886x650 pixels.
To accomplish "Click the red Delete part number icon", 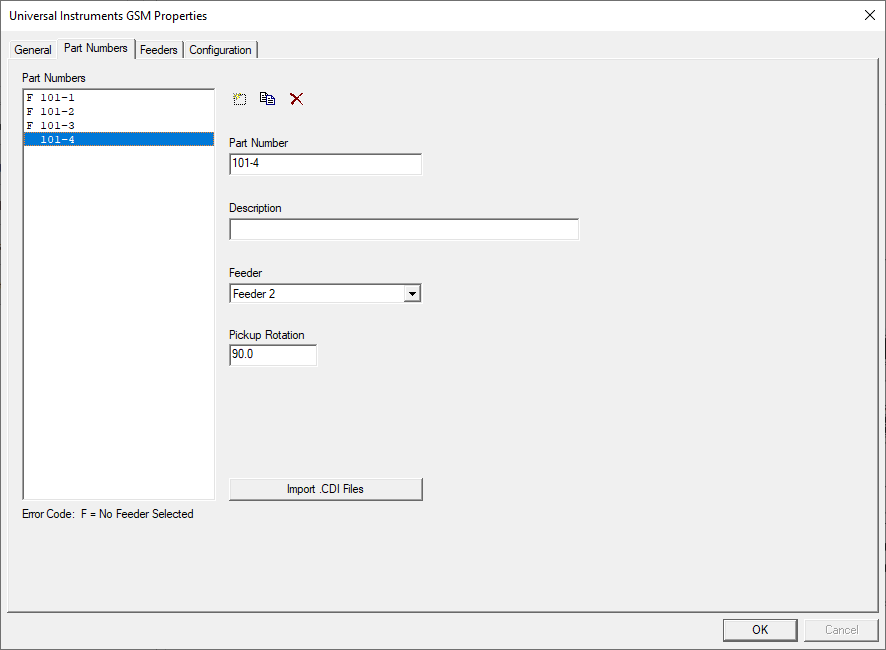I will (296, 99).
